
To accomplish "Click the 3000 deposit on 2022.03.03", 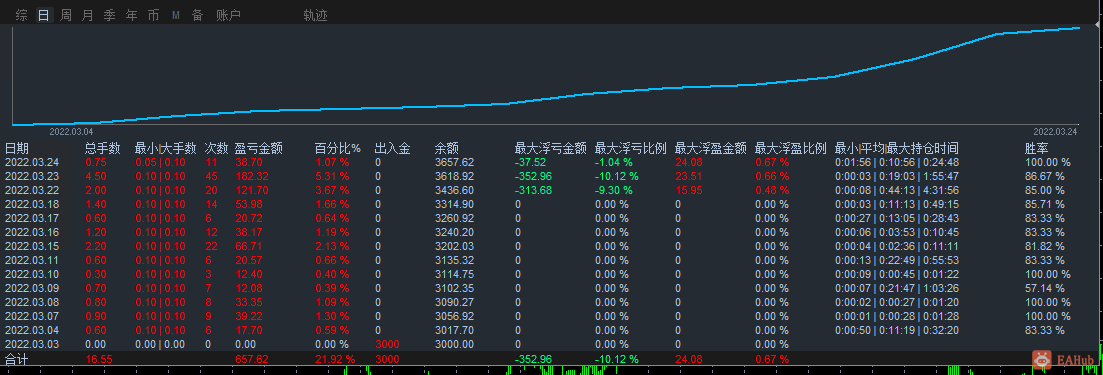I will [x=387, y=344].
